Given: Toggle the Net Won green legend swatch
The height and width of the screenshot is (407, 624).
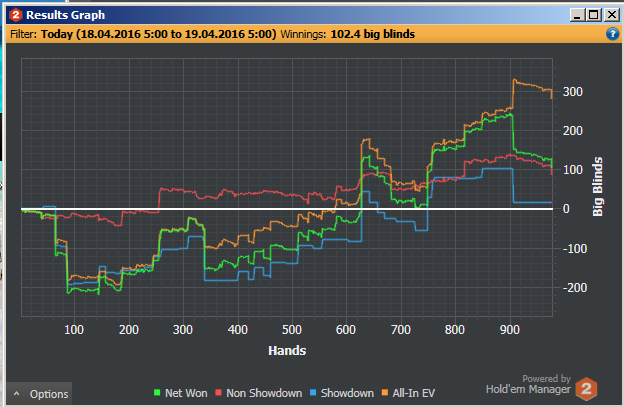Looking at the screenshot, I should tap(157, 393).
